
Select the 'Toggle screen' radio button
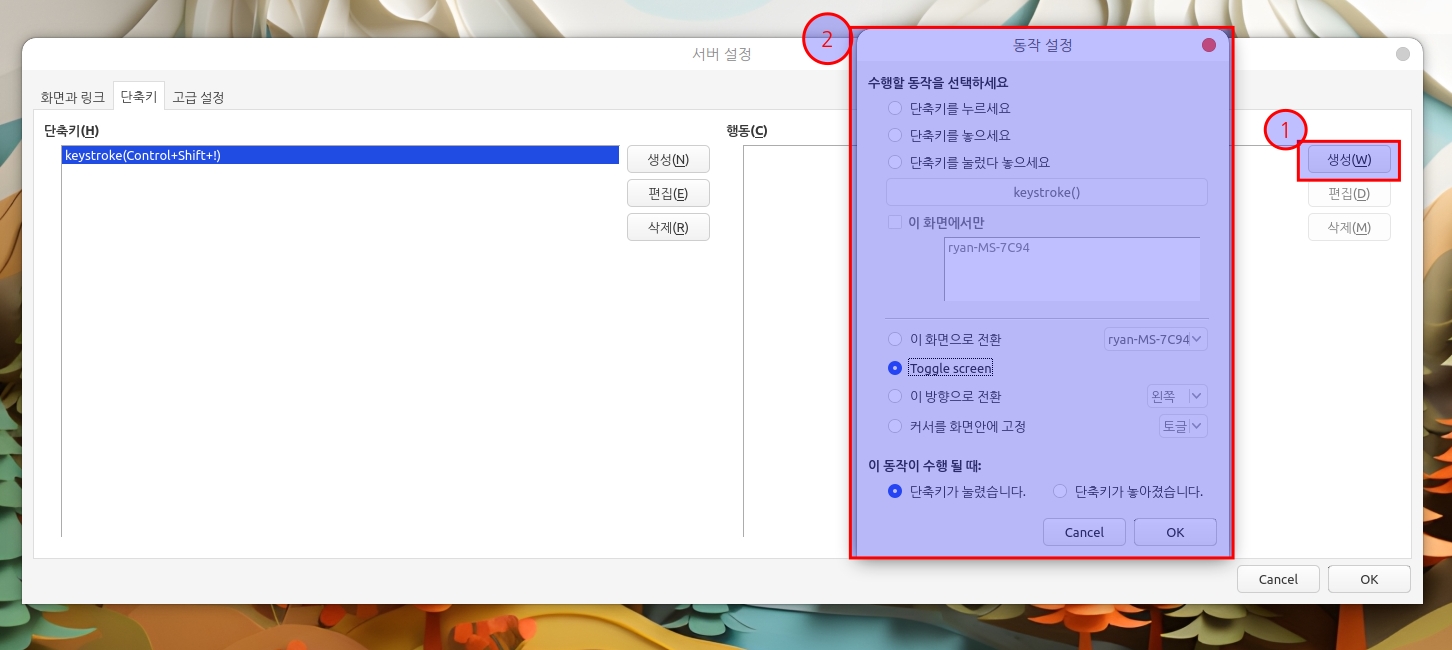click(x=895, y=368)
